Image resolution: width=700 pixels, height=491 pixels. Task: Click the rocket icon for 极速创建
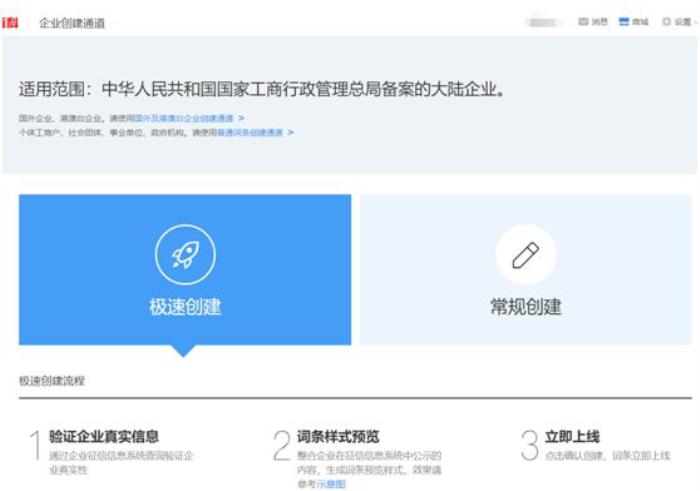[x=185, y=255]
